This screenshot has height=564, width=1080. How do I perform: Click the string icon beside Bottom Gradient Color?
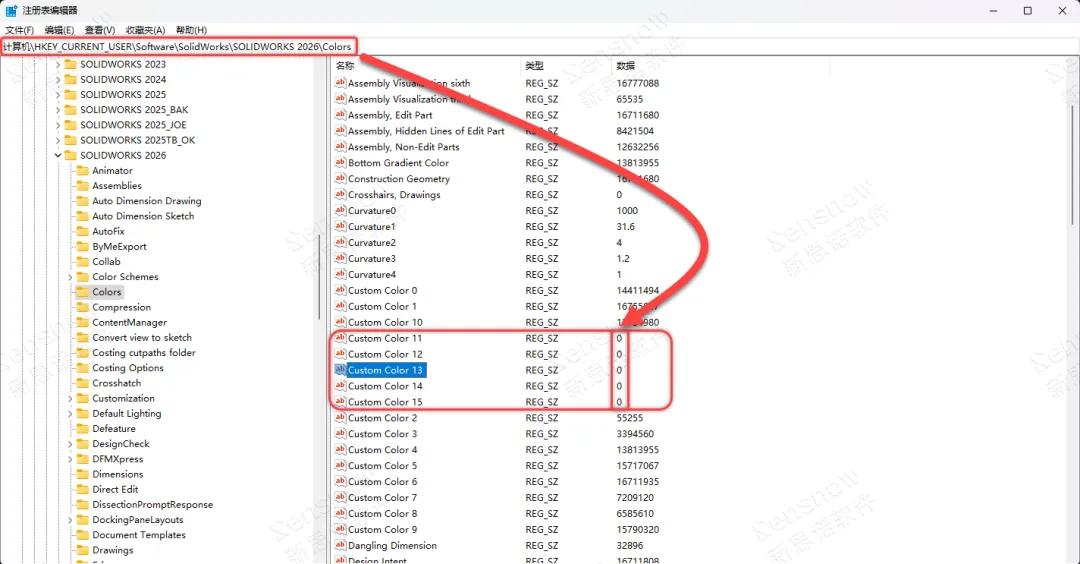point(340,163)
